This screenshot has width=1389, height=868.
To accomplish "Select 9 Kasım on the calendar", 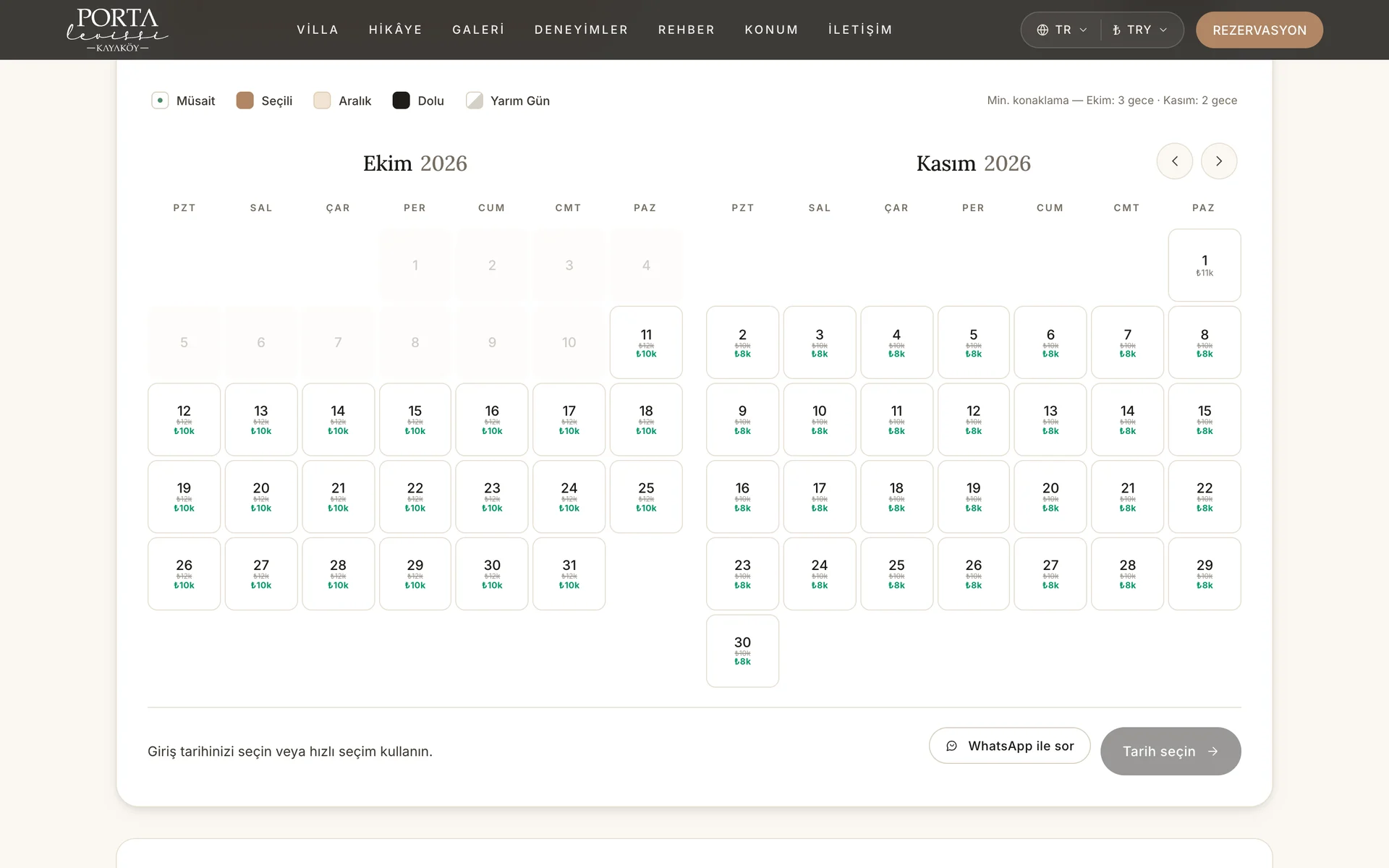I will (742, 420).
